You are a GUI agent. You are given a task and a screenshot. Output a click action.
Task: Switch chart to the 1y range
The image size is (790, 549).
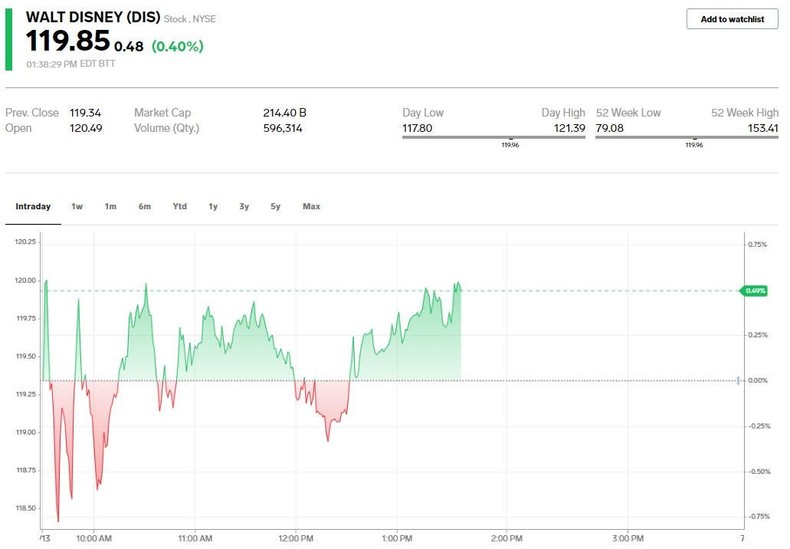coord(213,207)
